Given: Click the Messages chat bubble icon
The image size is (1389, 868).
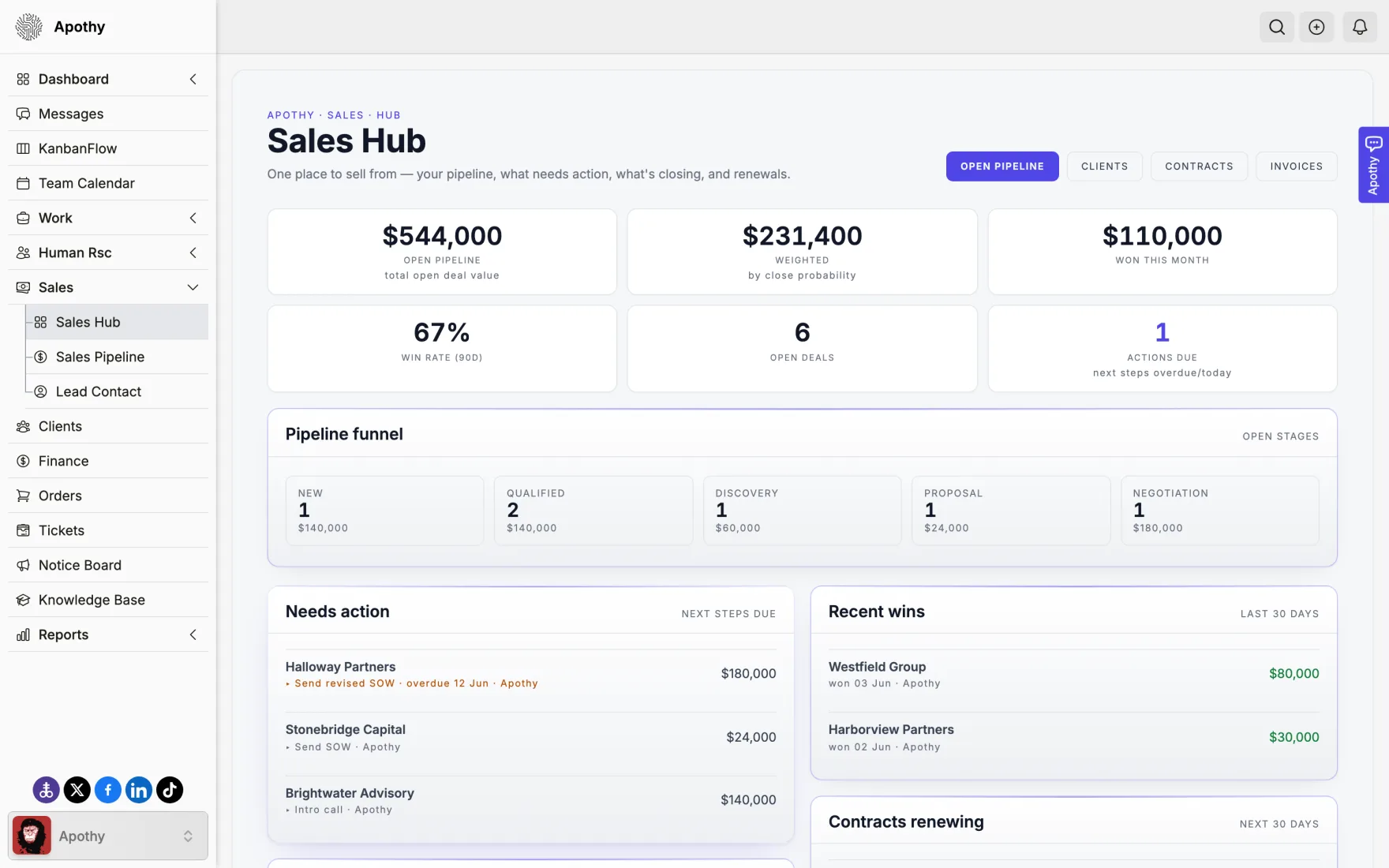Looking at the screenshot, I should (x=23, y=114).
